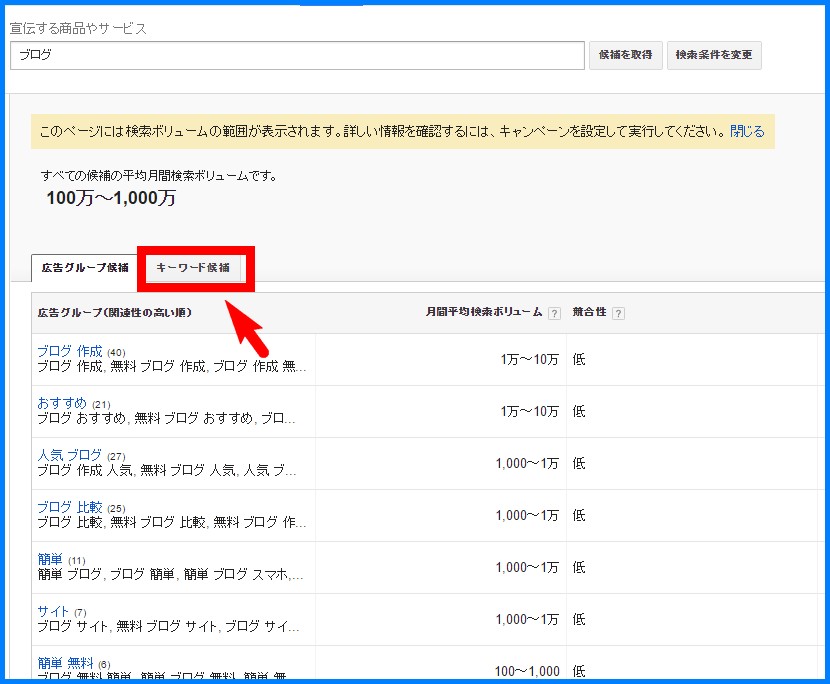Viewport: 830px width, 684px height.
Task: Click the product search field containing ブログ
Action: [297, 56]
